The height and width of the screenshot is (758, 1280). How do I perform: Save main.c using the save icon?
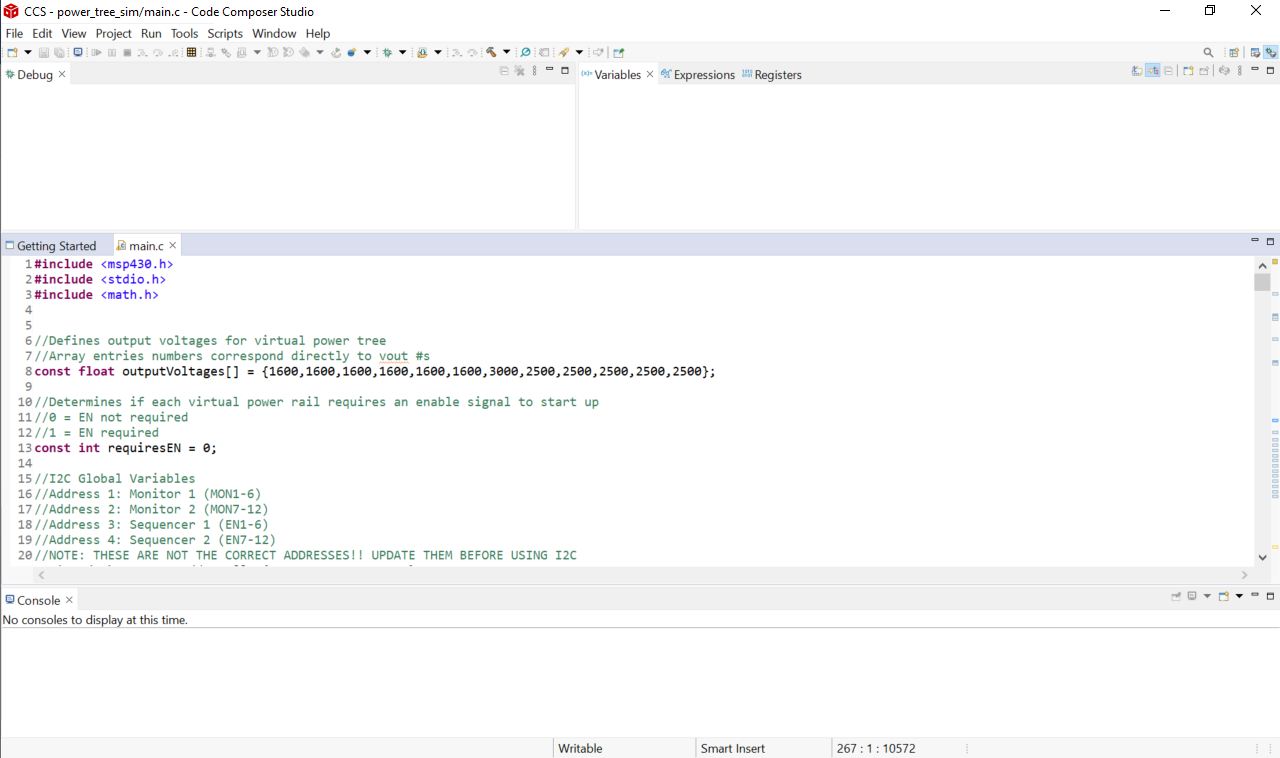click(x=44, y=51)
